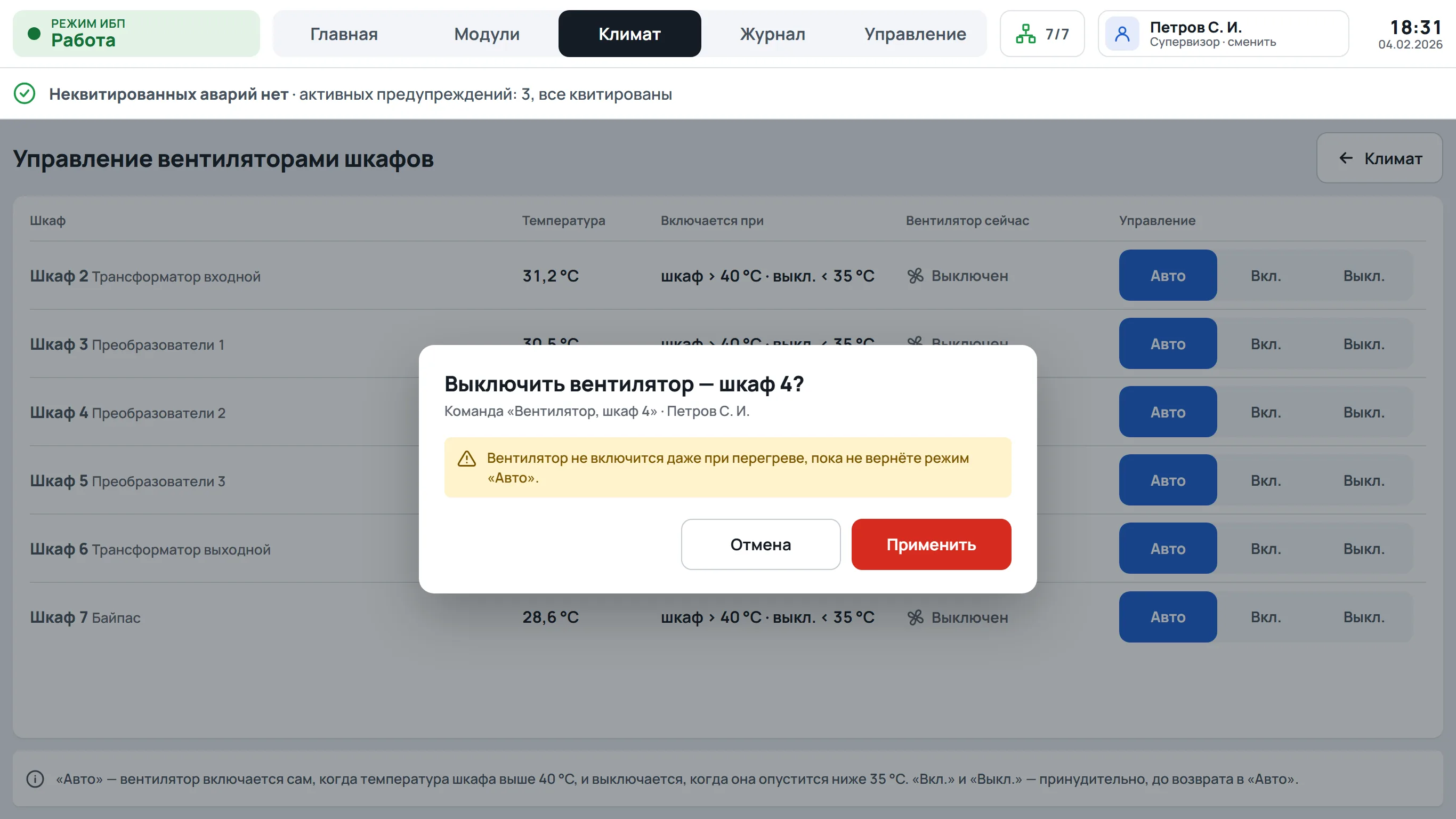
Task: Set Шкаф 3 fan to Авто
Action: [1168, 343]
